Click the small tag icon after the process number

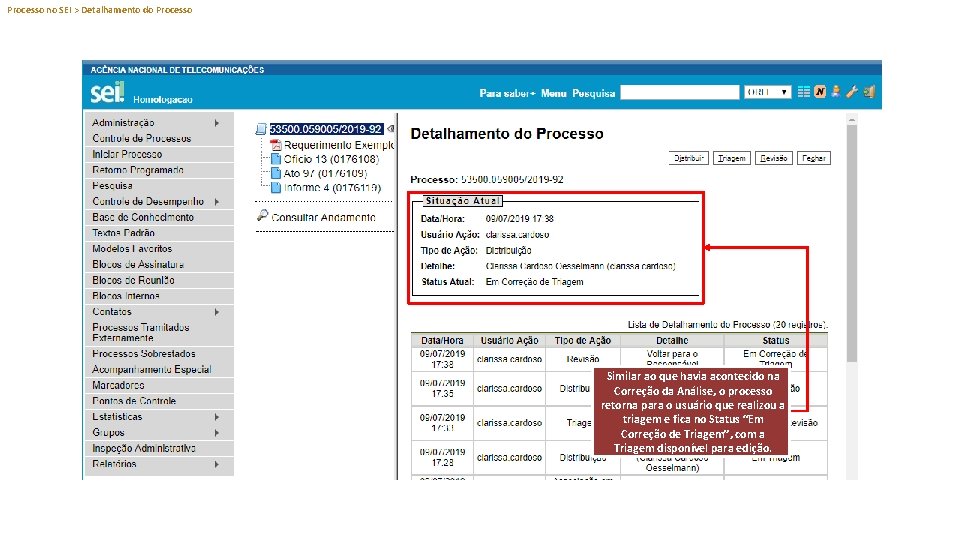(x=390, y=129)
